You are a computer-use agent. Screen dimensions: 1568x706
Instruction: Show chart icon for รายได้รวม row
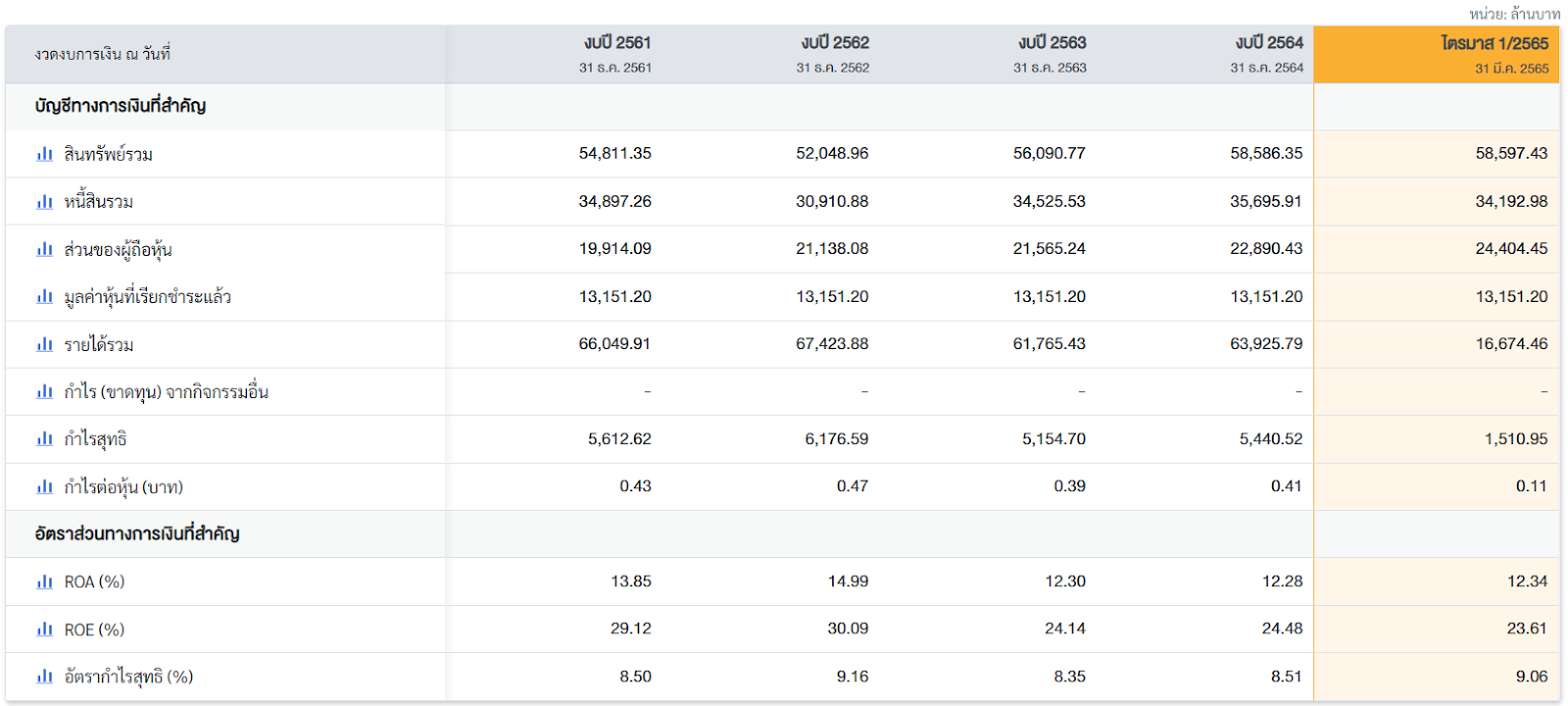click(x=44, y=344)
